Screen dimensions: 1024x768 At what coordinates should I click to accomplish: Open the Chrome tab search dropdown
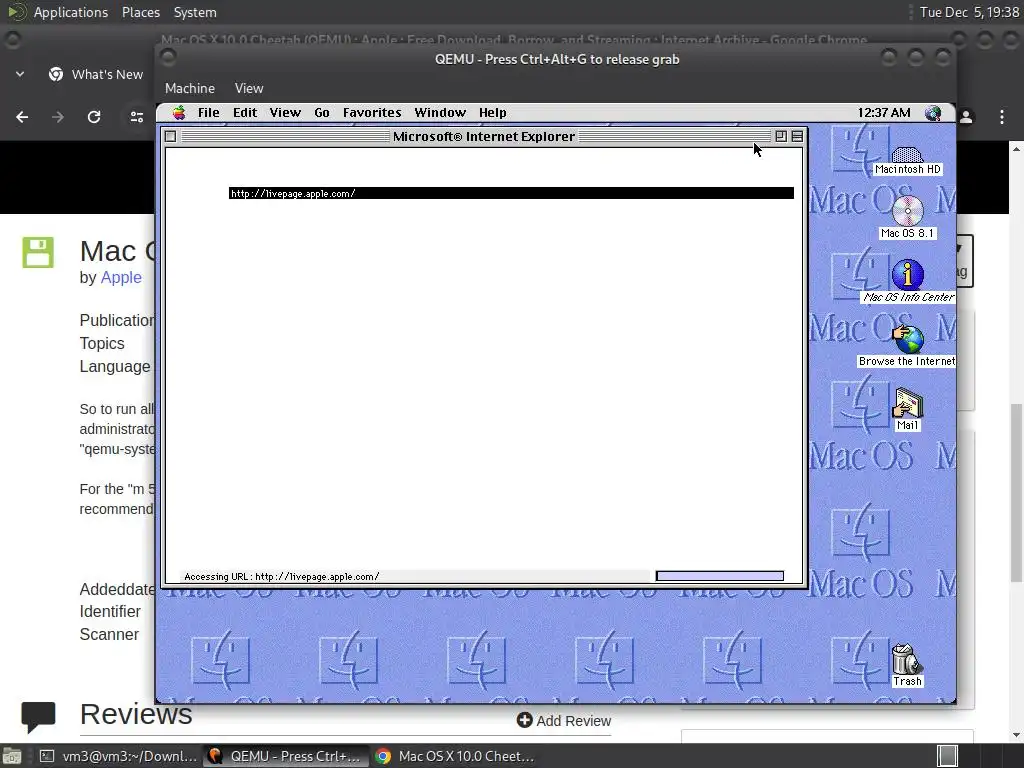(20, 74)
